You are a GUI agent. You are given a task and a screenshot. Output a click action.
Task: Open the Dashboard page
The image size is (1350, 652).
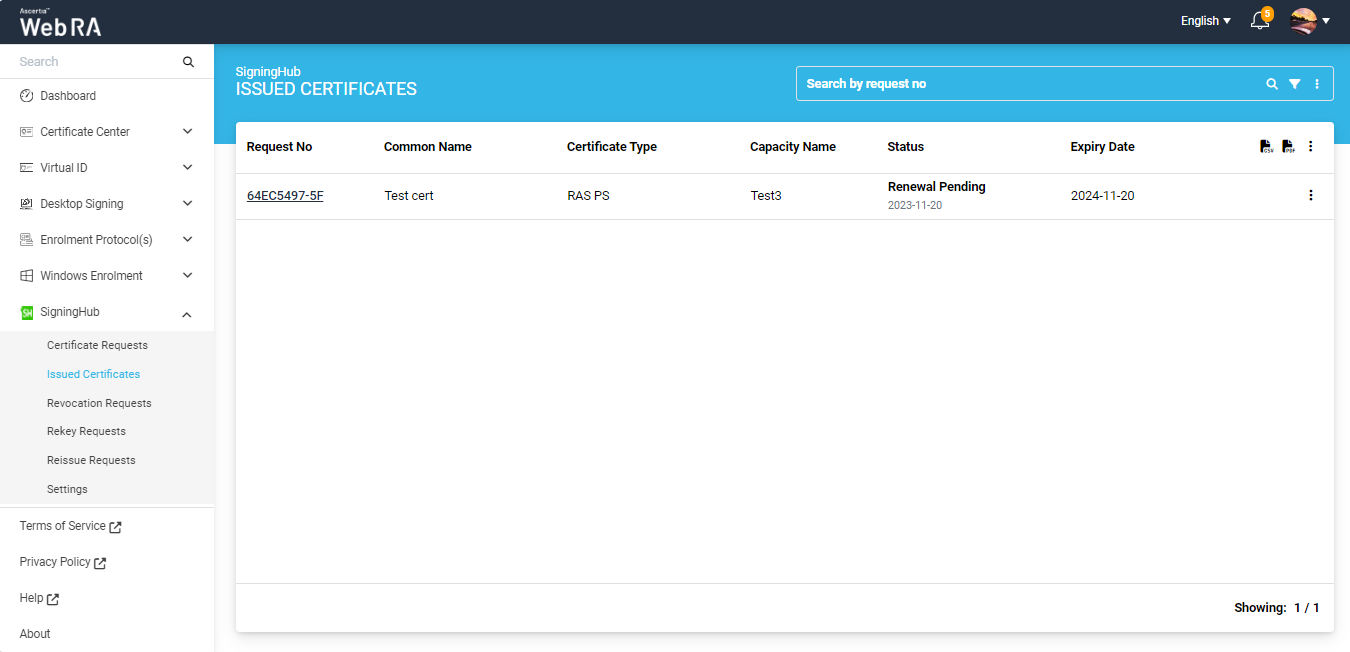68,96
